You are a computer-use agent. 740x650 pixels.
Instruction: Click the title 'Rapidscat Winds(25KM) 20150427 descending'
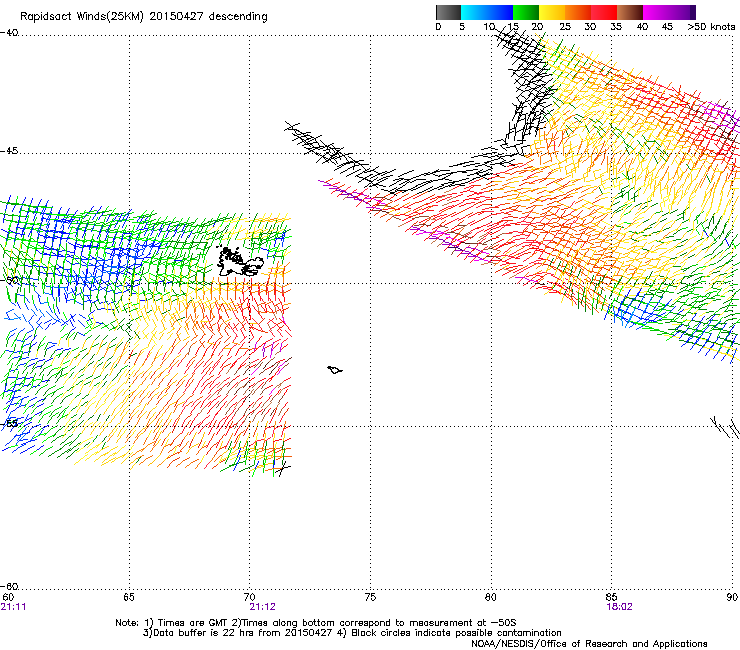[144, 17]
